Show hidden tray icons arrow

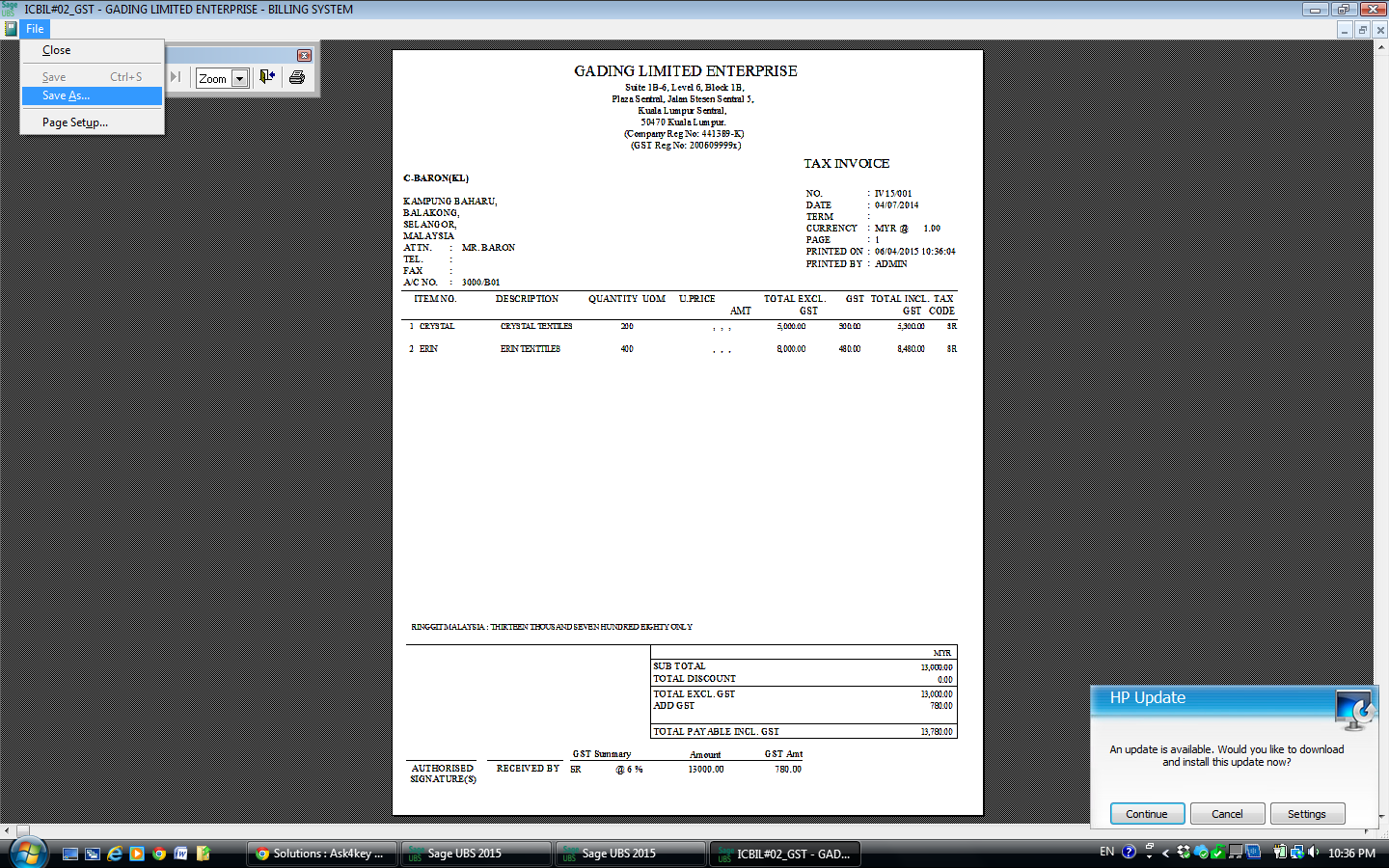coord(1165,853)
